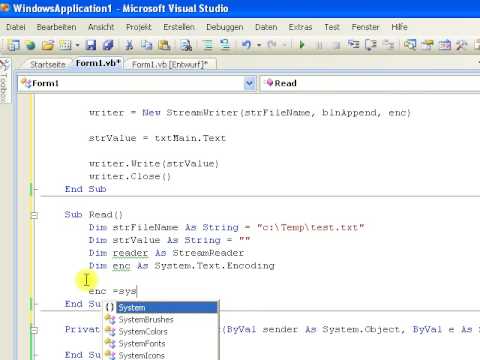This screenshot has height=360, width=480.
Task: Open the Bearbeiten menu
Action: point(56,27)
